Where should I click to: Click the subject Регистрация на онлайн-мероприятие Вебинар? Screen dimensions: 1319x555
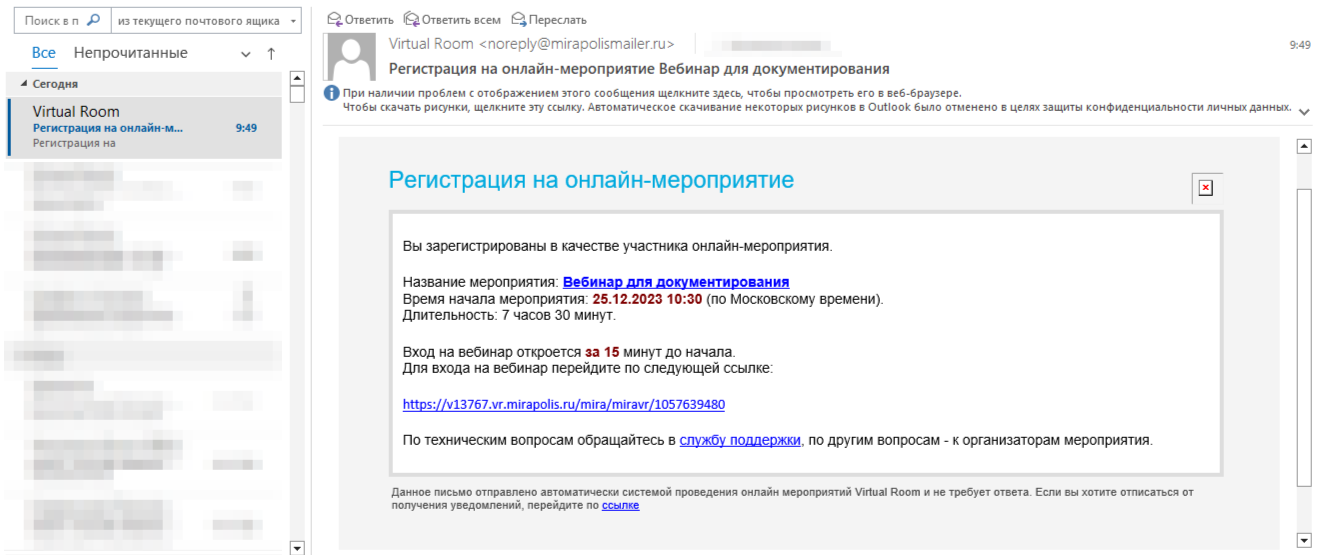point(639,69)
